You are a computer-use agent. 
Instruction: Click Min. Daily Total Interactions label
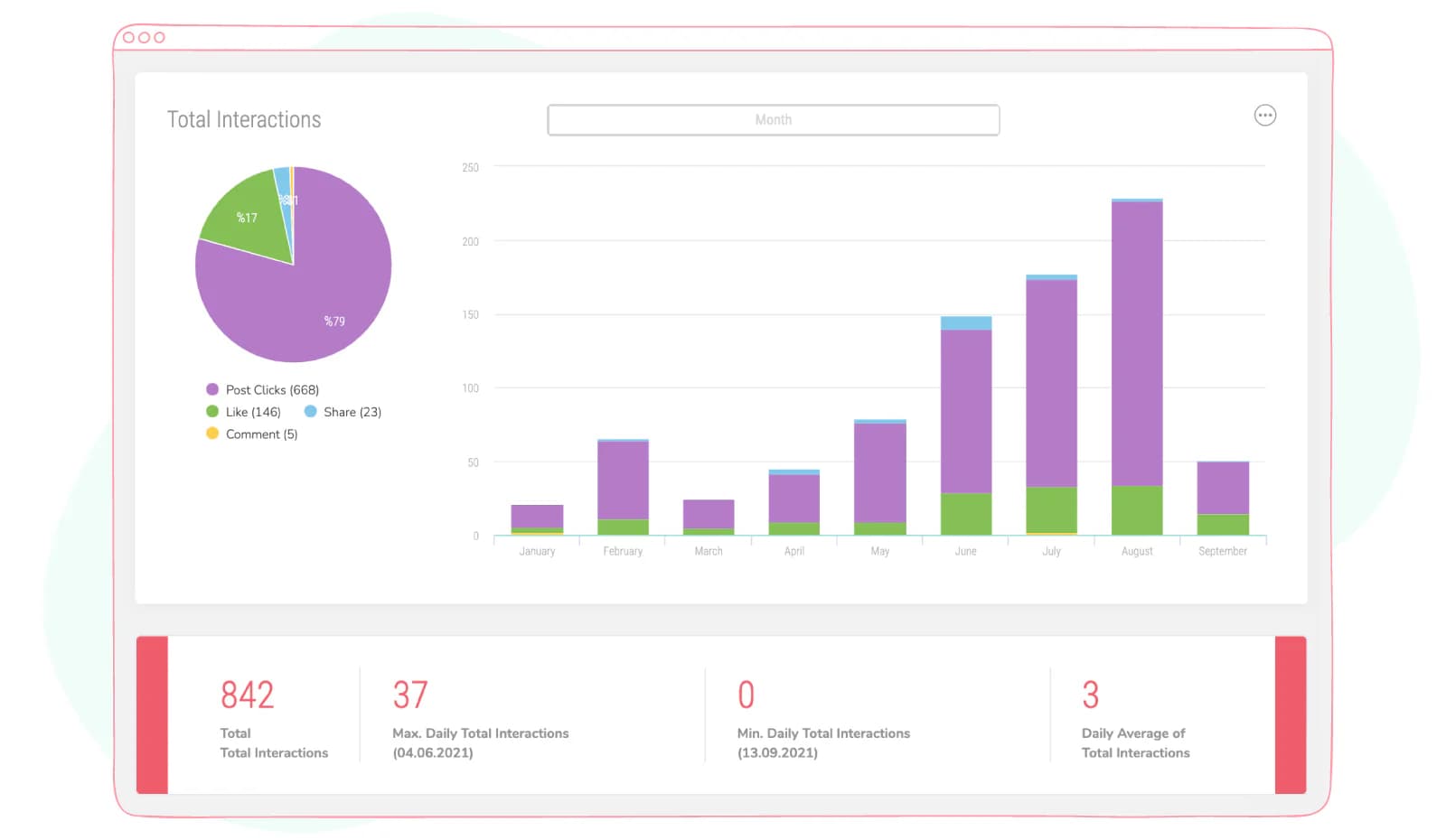tap(823, 733)
